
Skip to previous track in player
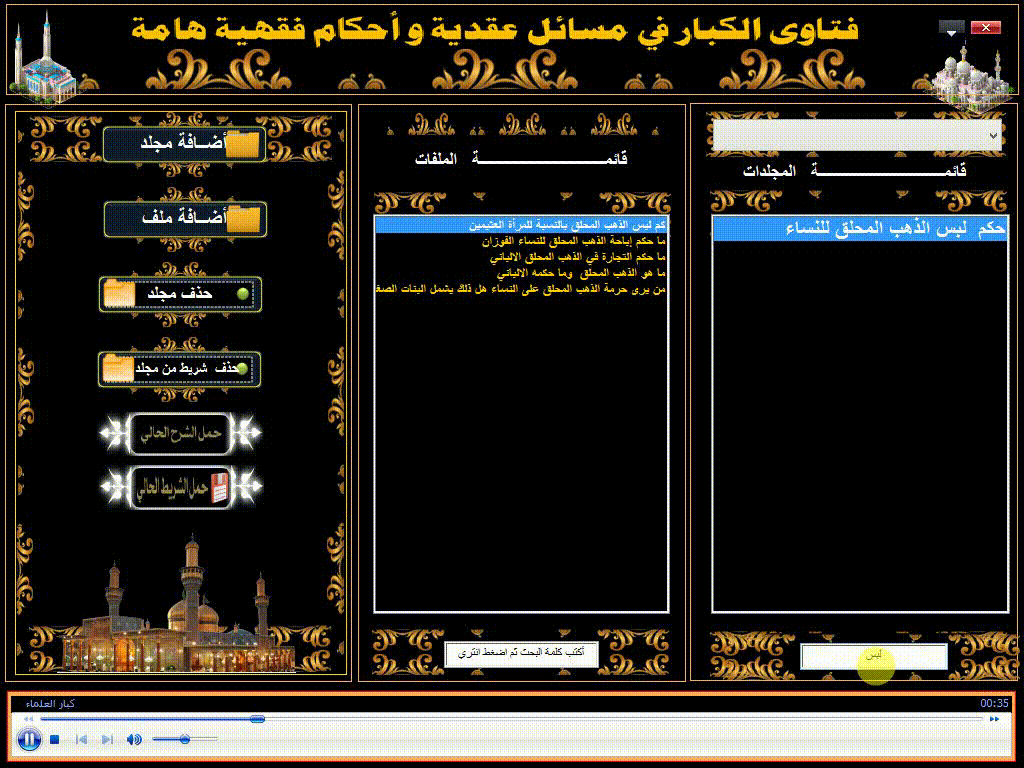82,740
